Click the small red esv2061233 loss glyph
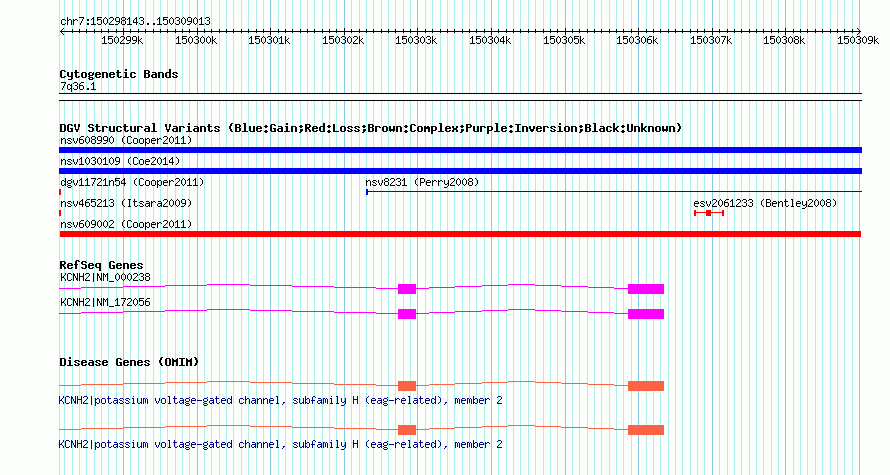Image resolution: width=890 pixels, height=475 pixels. (x=709, y=213)
